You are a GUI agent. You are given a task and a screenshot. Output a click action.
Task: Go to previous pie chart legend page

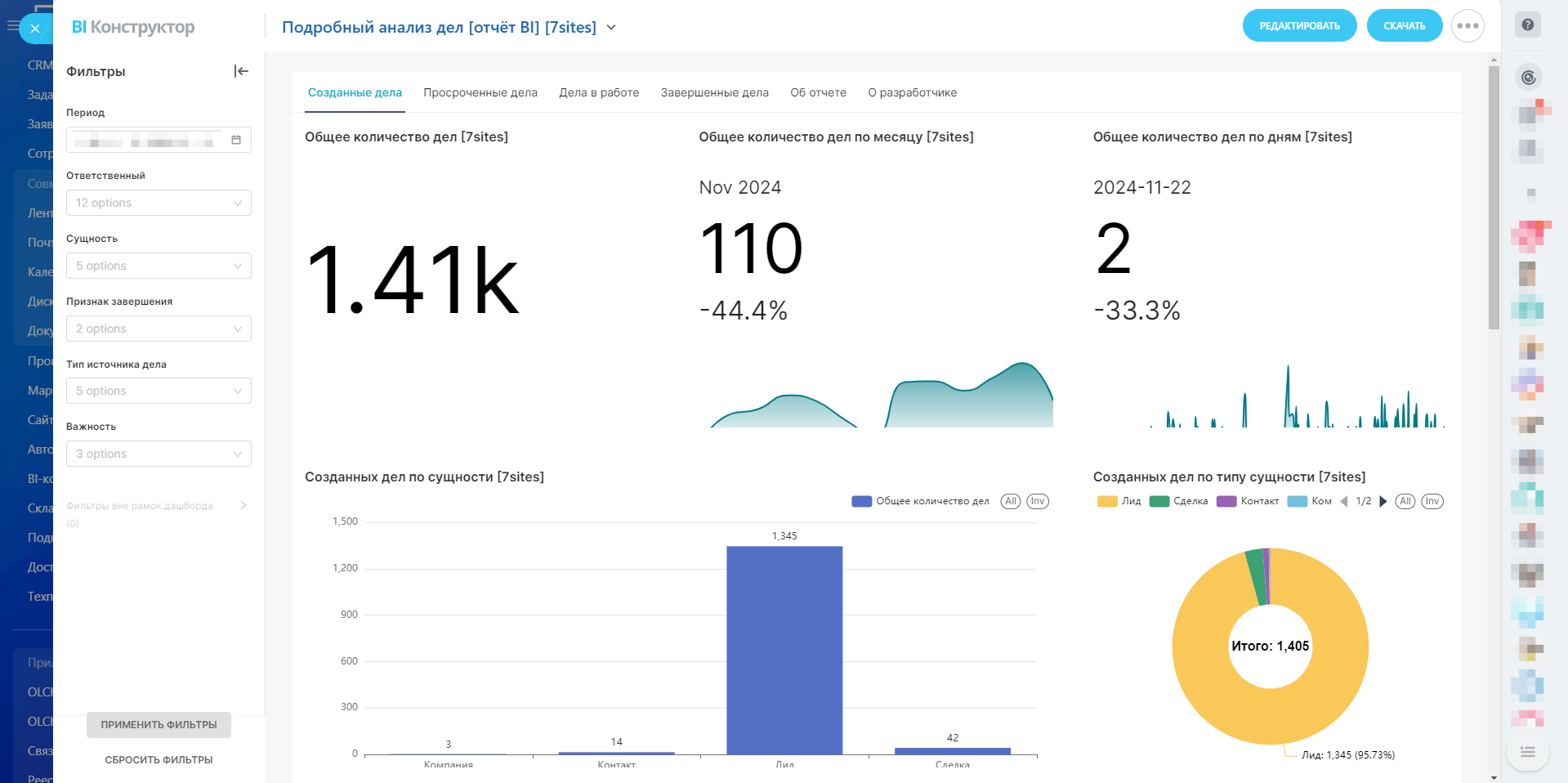pos(1344,502)
